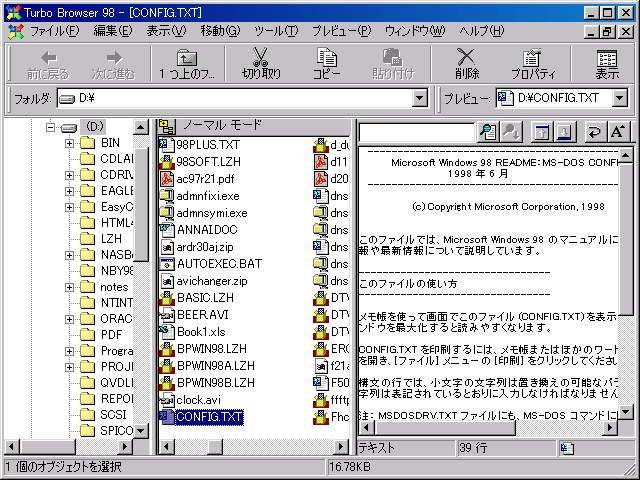This screenshot has width=640, height=480.
Task: Click preview pane horizontal scroll right arrow
Action: point(610,428)
